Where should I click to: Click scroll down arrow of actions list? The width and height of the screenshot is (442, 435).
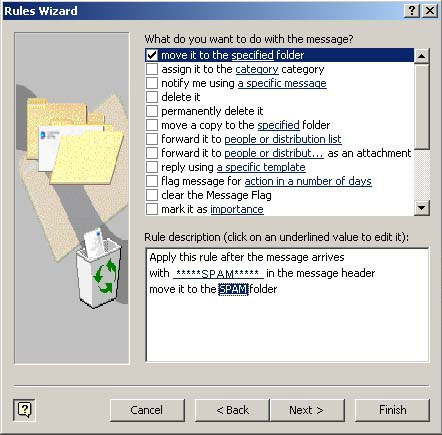(x=422, y=208)
